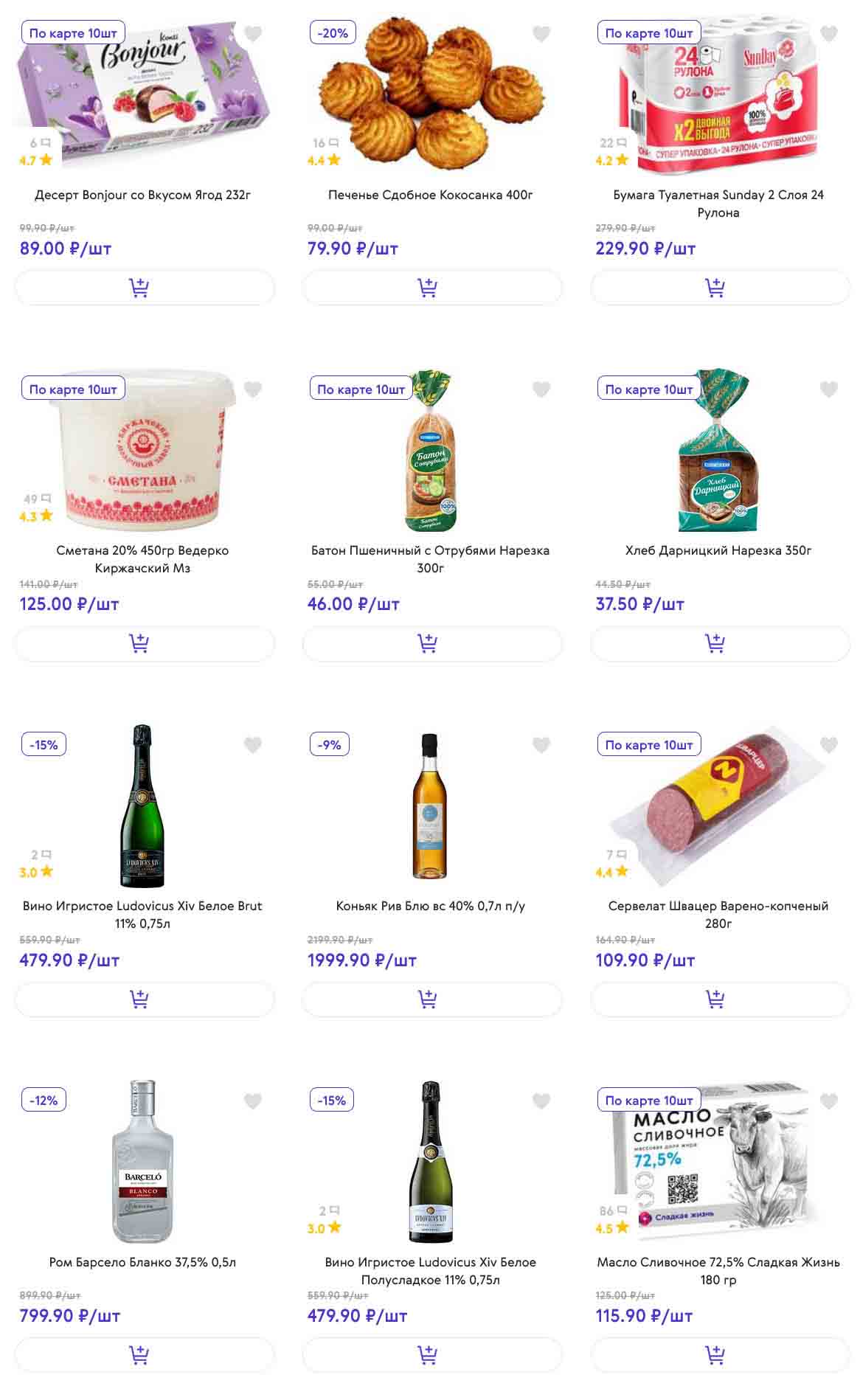Favorite the Десерт Bonjour heart

[x=253, y=34]
